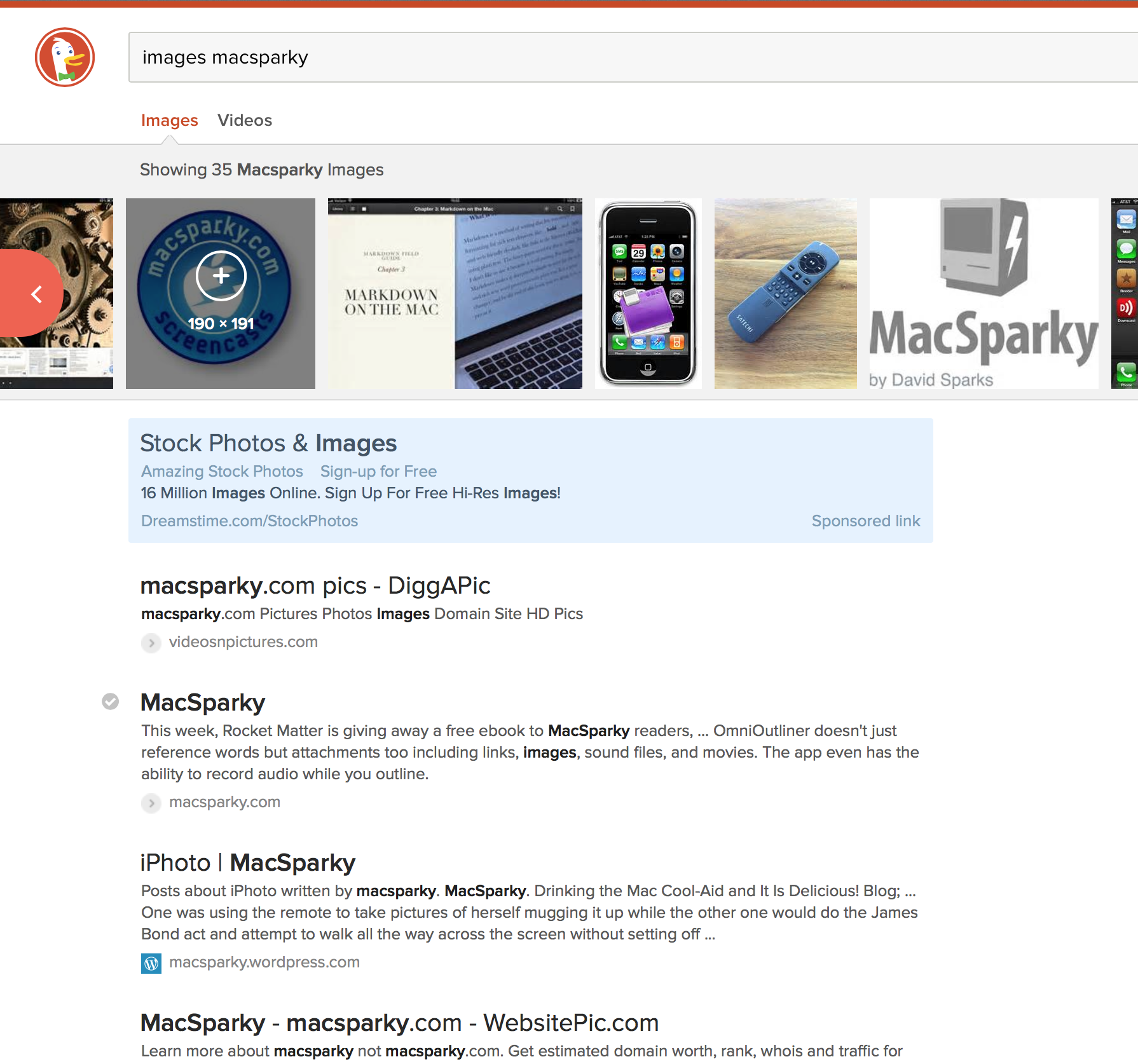This screenshot has height=1064, width=1138.
Task: Click the DuckDuckGo logo
Action: (x=65, y=57)
